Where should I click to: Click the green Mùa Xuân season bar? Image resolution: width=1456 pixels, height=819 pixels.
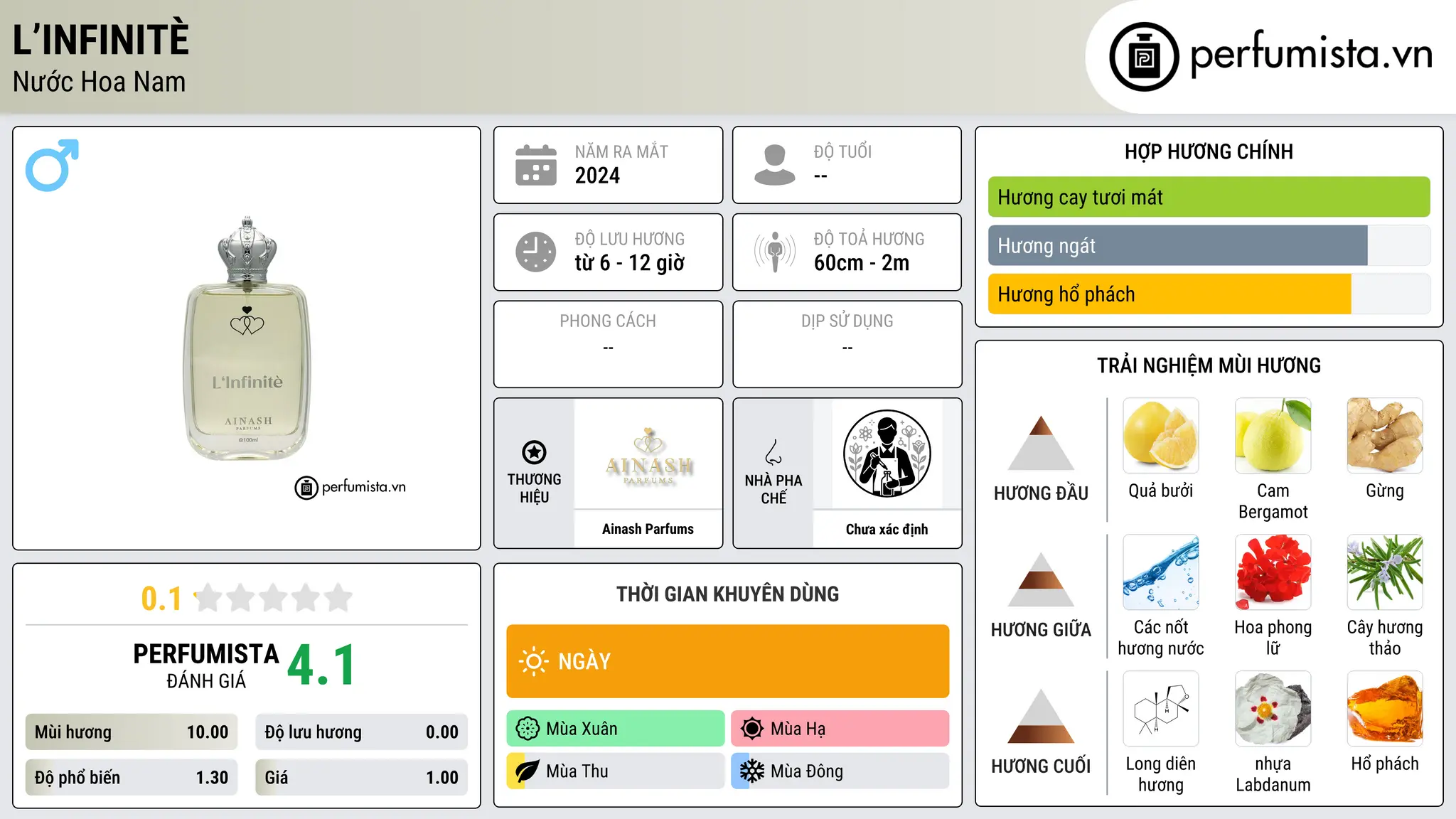pos(616,729)
